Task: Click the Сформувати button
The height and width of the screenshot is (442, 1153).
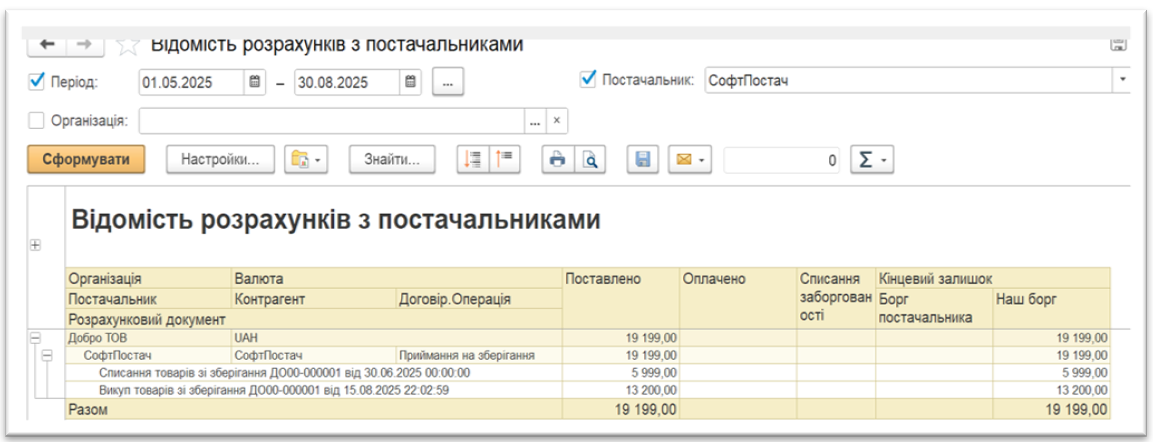Action: click(86, 160)
